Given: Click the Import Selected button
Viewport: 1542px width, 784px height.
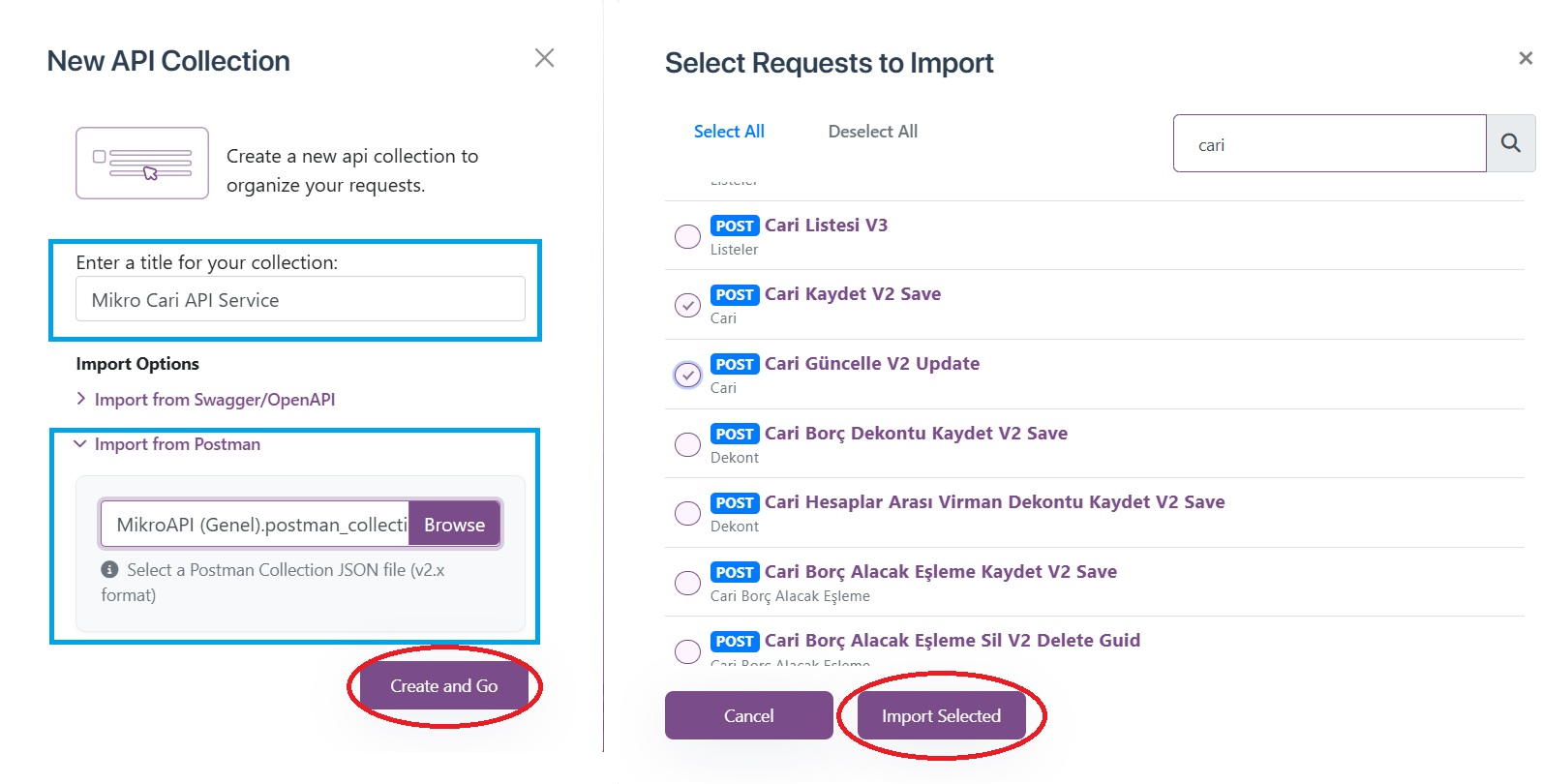Looking at the screenshot, I should coord(941,715).
